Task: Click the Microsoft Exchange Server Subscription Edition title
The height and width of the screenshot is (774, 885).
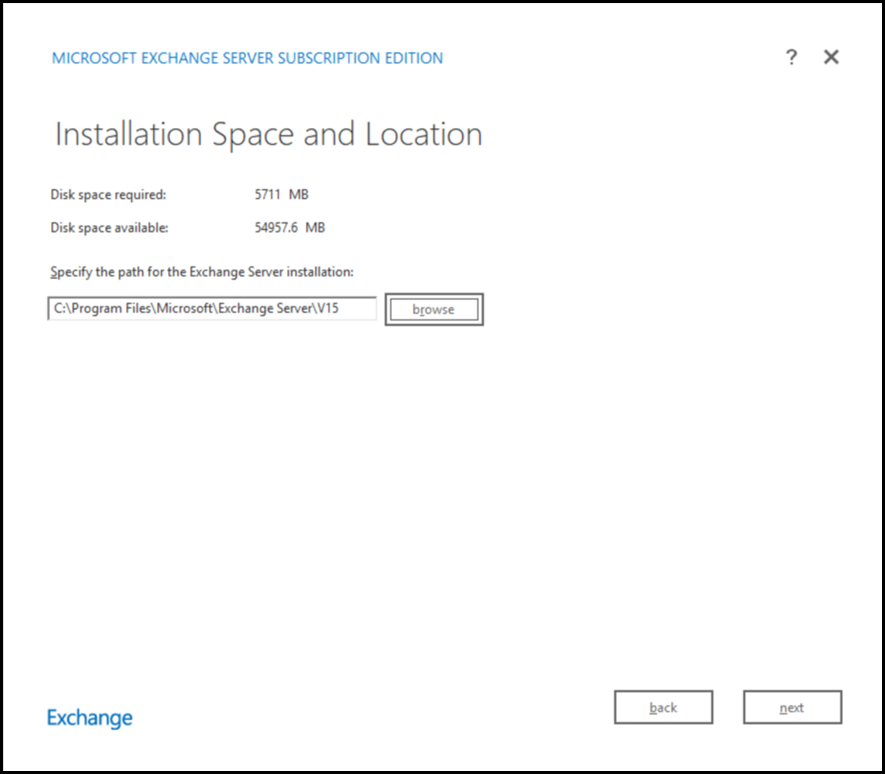Action: click(247, 58)
